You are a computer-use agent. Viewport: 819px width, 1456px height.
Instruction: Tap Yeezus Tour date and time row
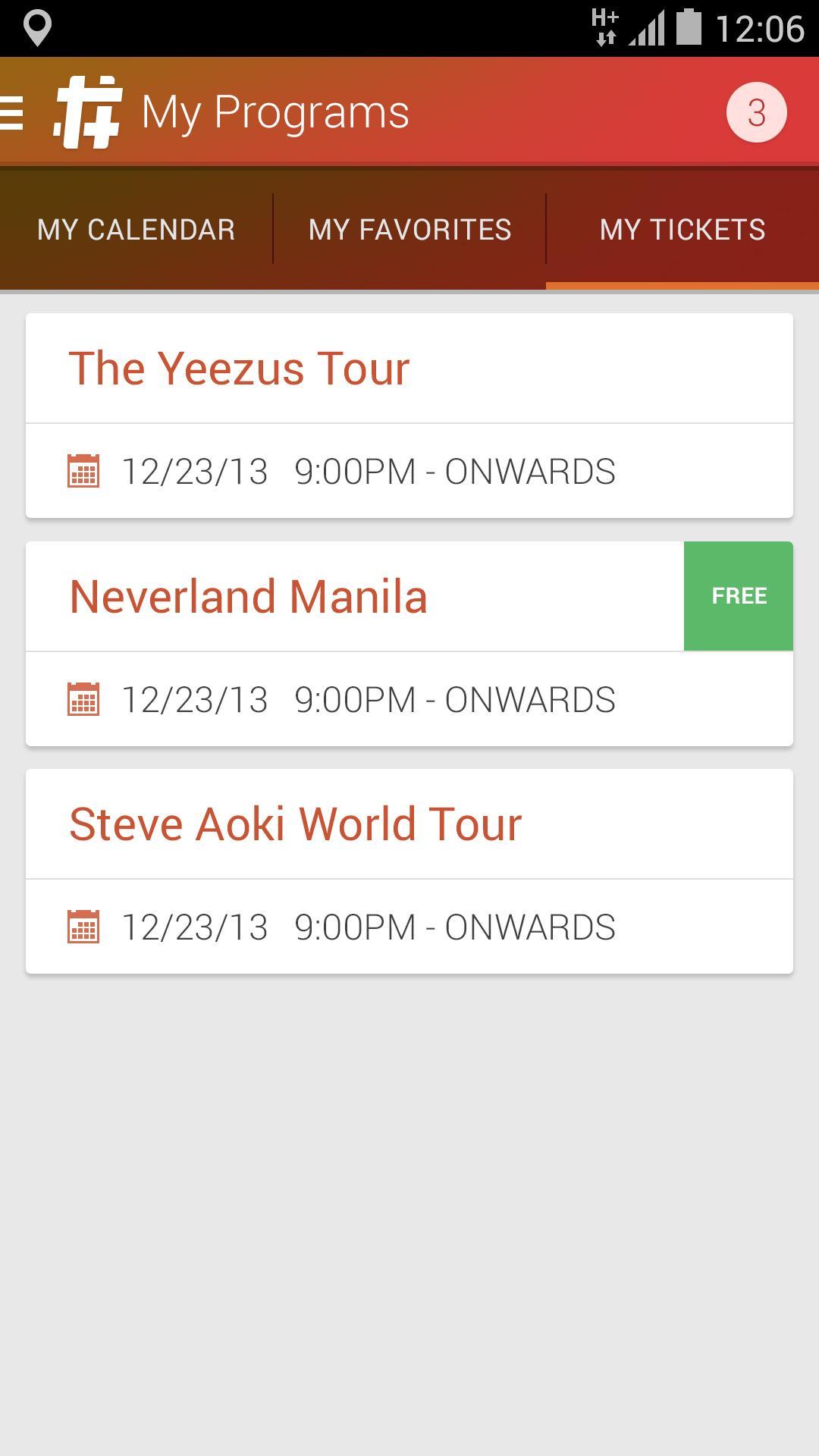coord(409,471)
